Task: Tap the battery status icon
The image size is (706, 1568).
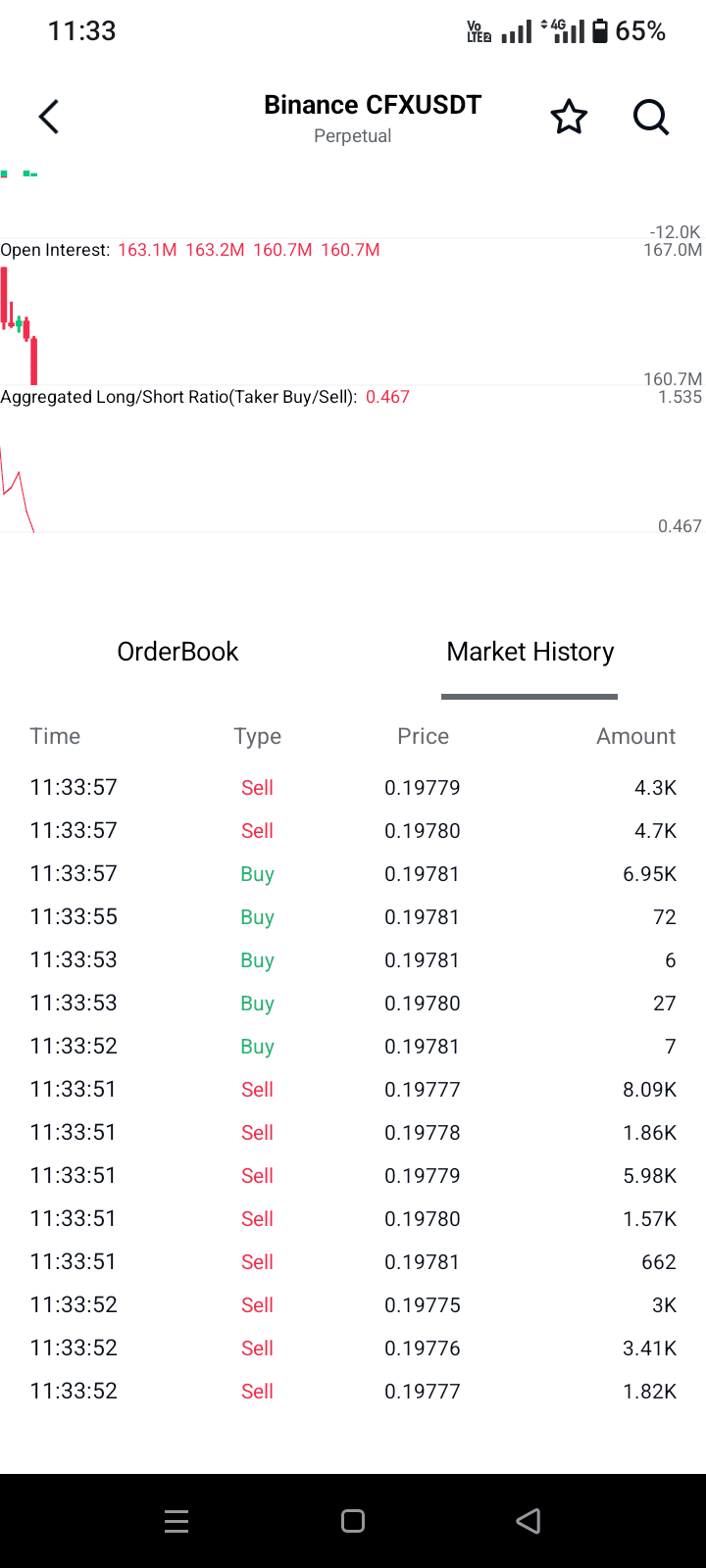Action: (x=600, y=31)
